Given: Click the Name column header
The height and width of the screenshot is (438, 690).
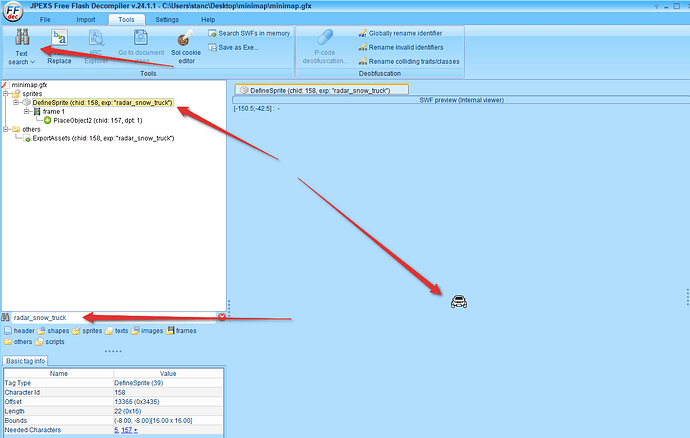Looking at the screenshot, I should click(x=59, y=373).
